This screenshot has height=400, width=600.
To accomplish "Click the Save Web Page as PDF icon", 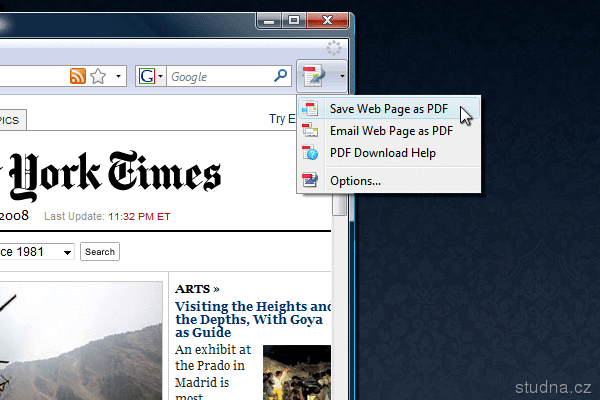I will point(310,108).
